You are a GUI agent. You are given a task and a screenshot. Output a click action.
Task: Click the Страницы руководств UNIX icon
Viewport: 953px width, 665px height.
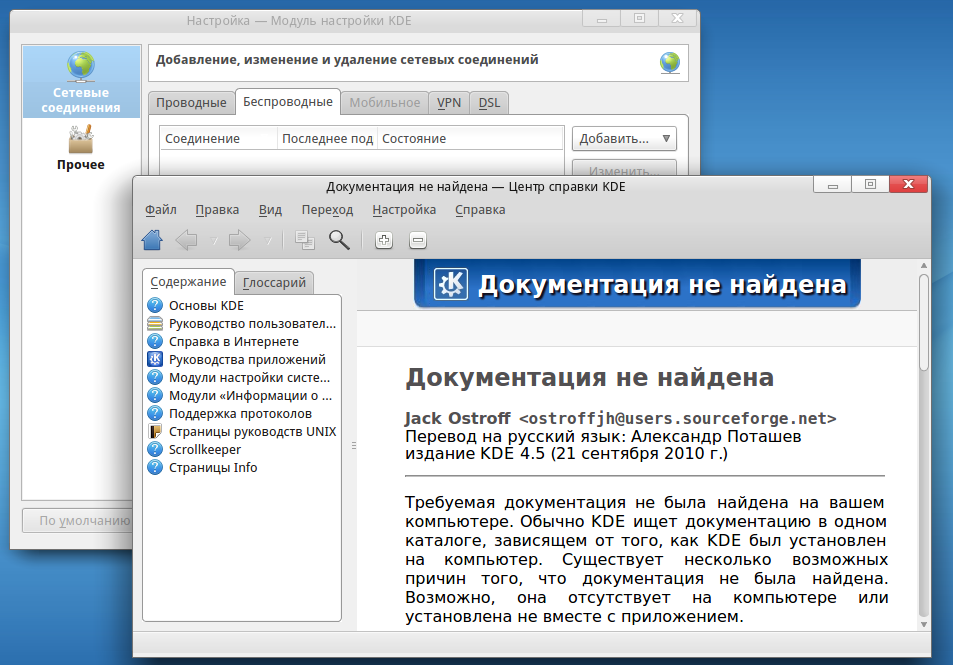tap(155, 432)
